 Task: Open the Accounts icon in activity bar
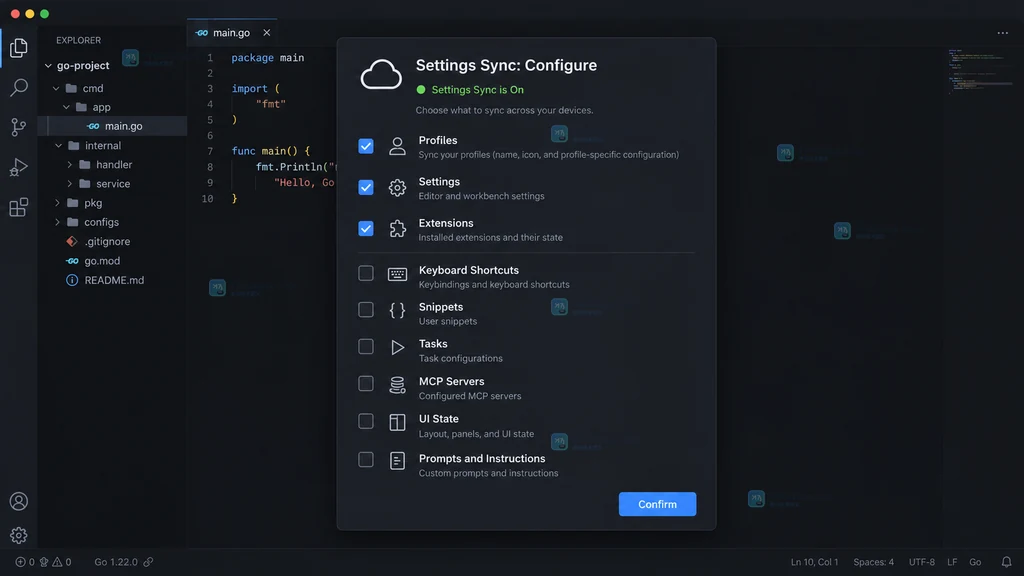(x=18, y=501)
